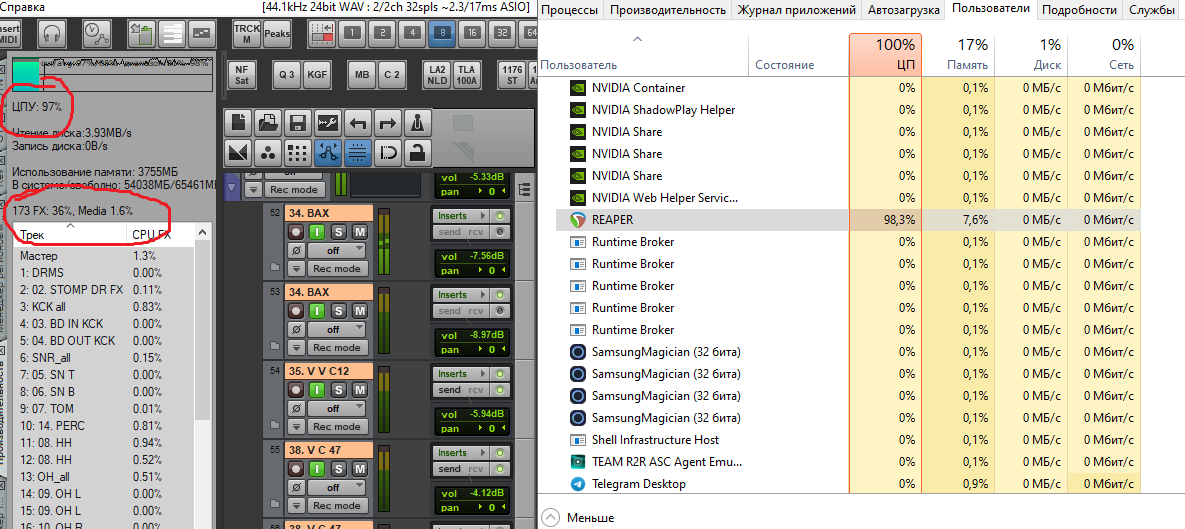
Task: Bypass Inserts FX on track 52 BAX
Action: coord(500,215)
